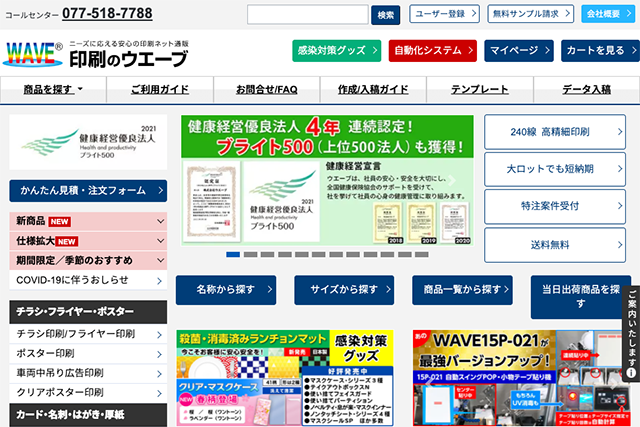Open 240線 高精細印刷 link
640x427 pixels.
point(555,132)
